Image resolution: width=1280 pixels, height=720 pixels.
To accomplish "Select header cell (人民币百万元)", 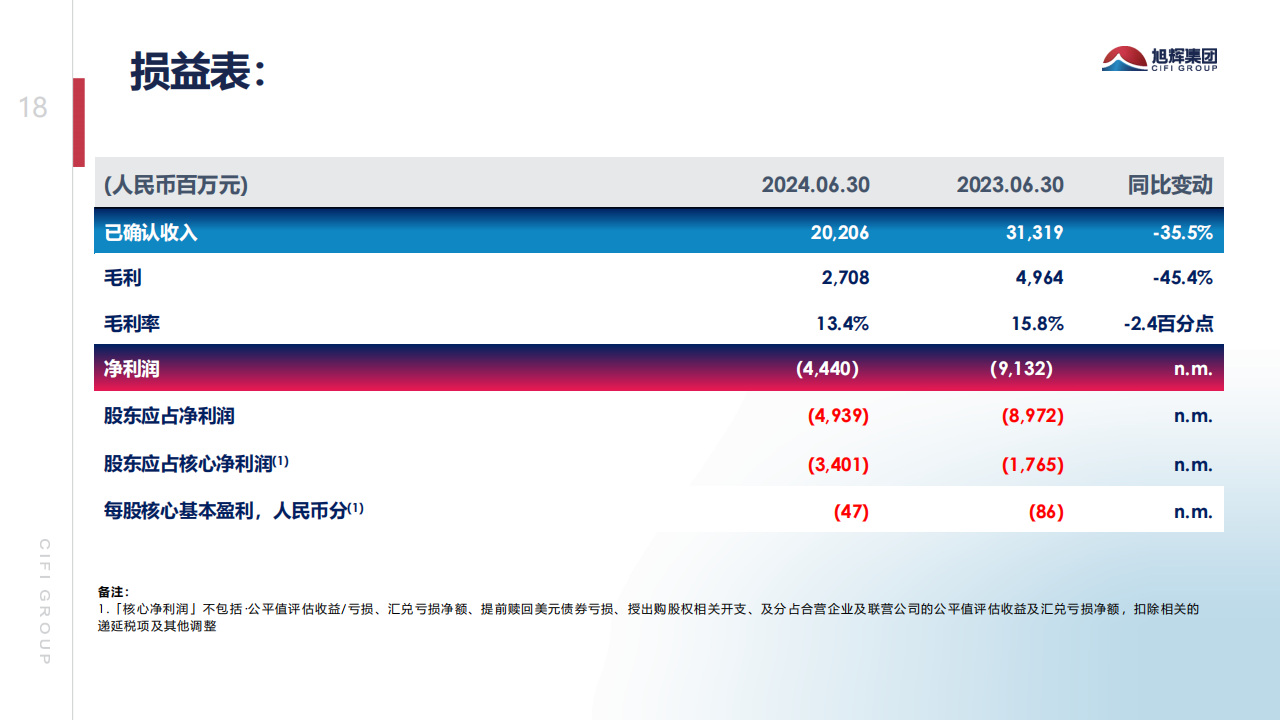I will [176, 185].
